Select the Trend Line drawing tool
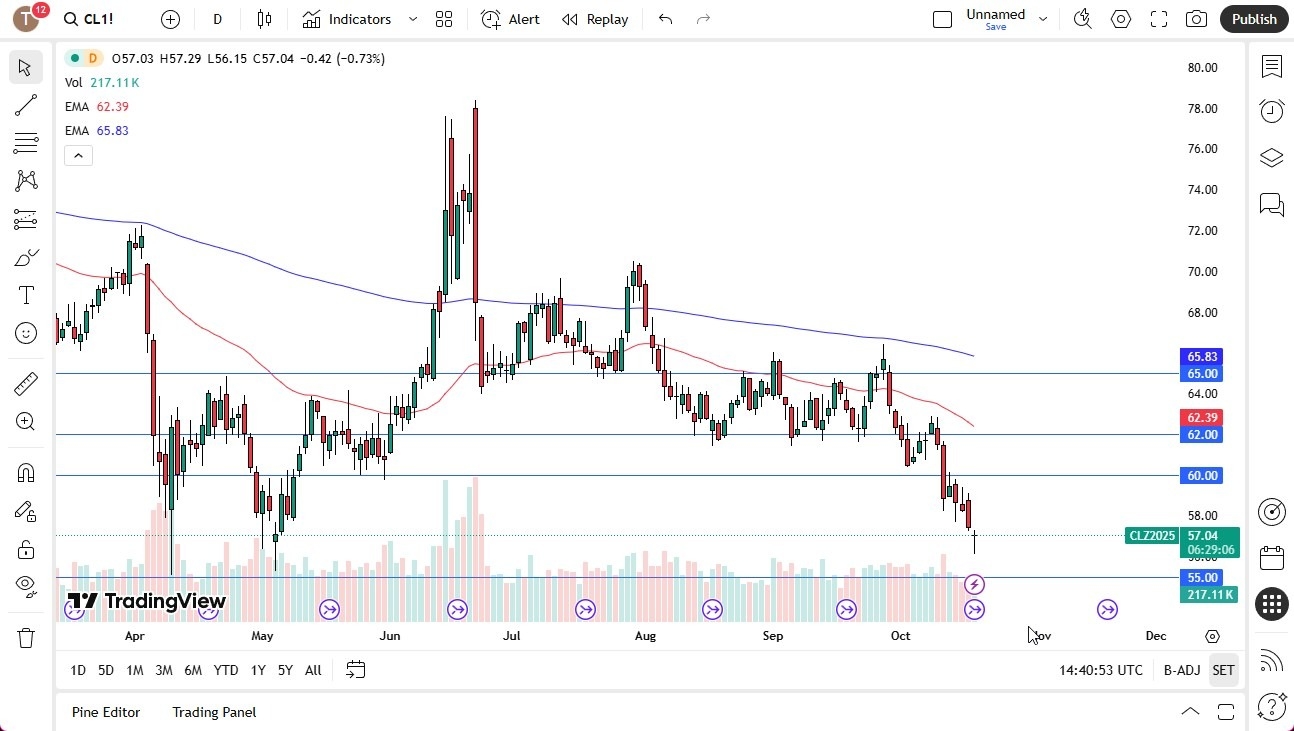Image resolution: width=1294 pixels, height=731 pixels. pos(25,105)
